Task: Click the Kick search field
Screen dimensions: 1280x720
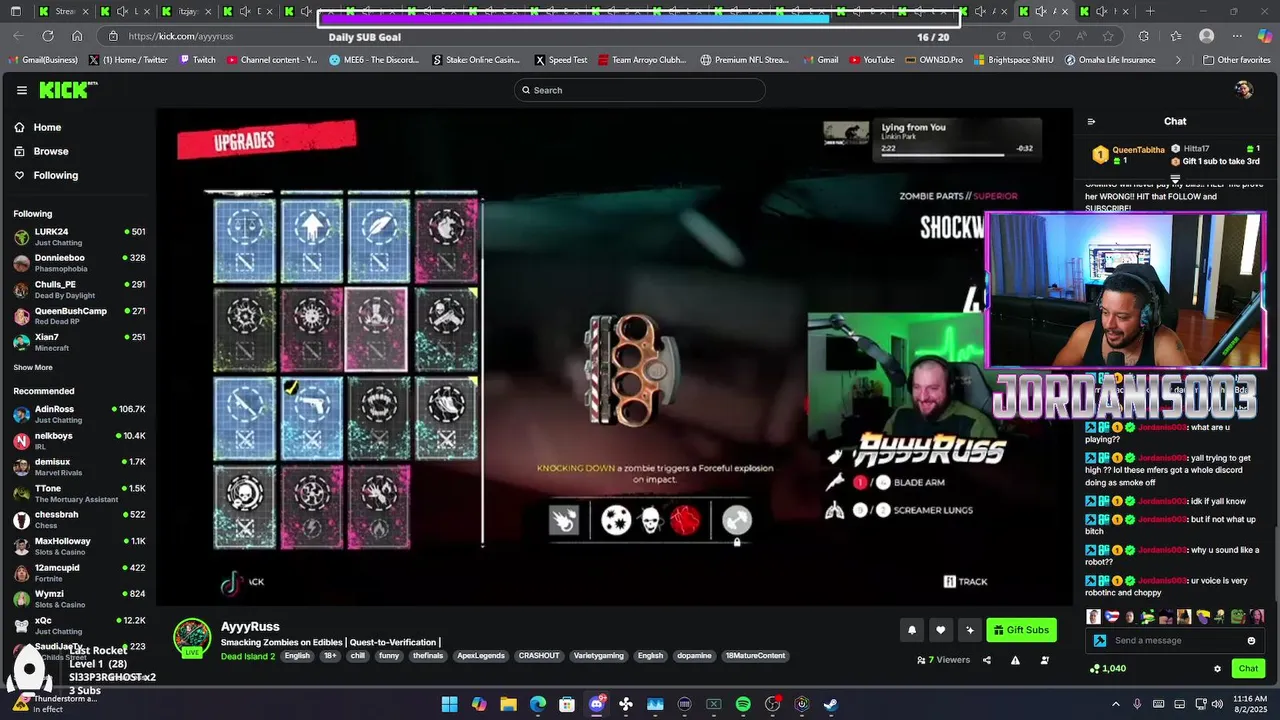Action: [640, 90]
